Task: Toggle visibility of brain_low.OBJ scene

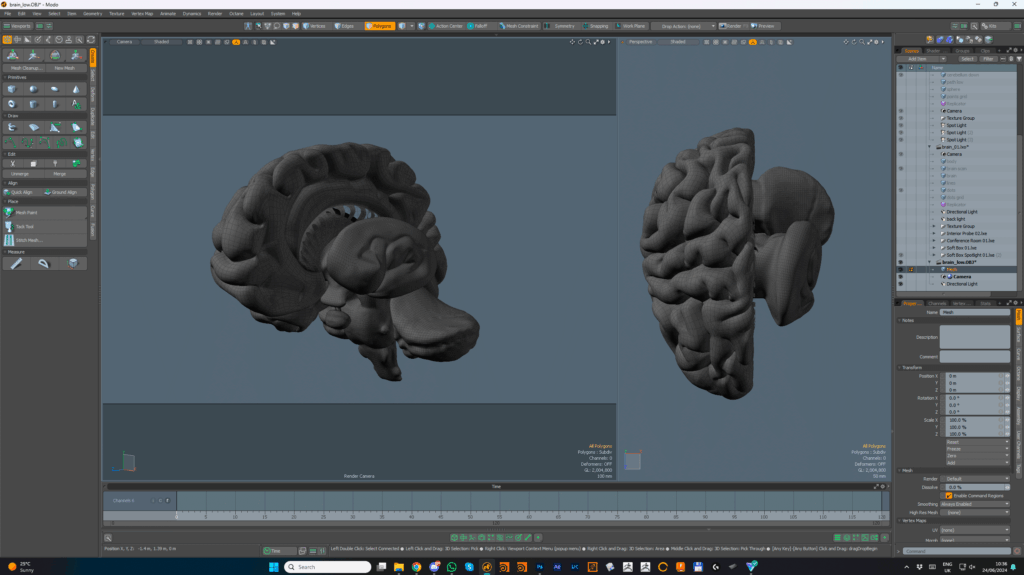Action: (x=900, y=262)
